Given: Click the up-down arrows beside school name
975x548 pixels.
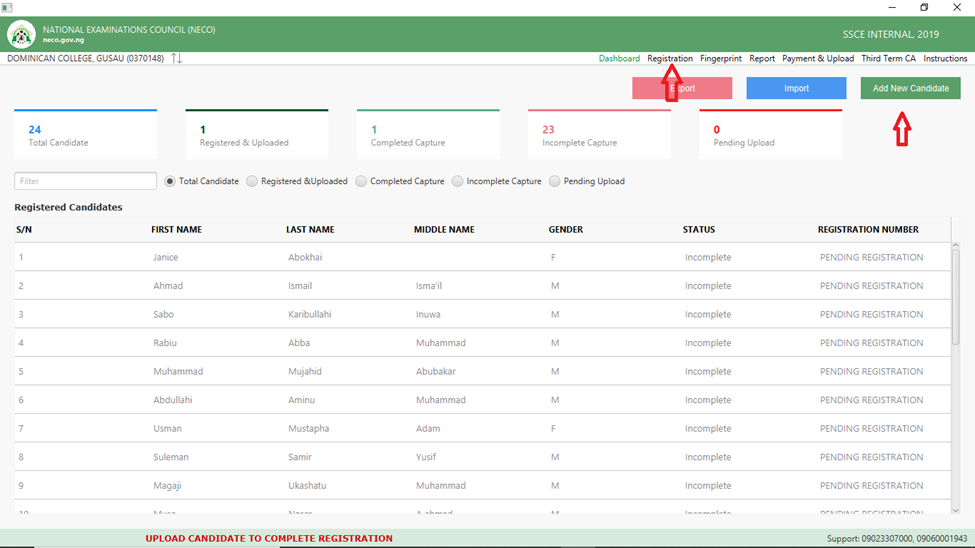Looking at the screenshot, I should click(x=177, y=59).
